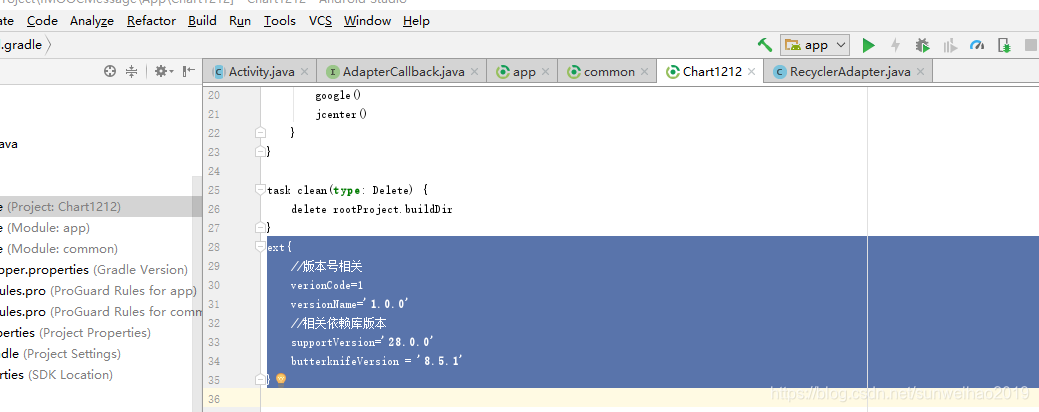The height and width of the screenshot is (412, 1039).
Task: Open project panel gear settings
Action: (163, 71)
